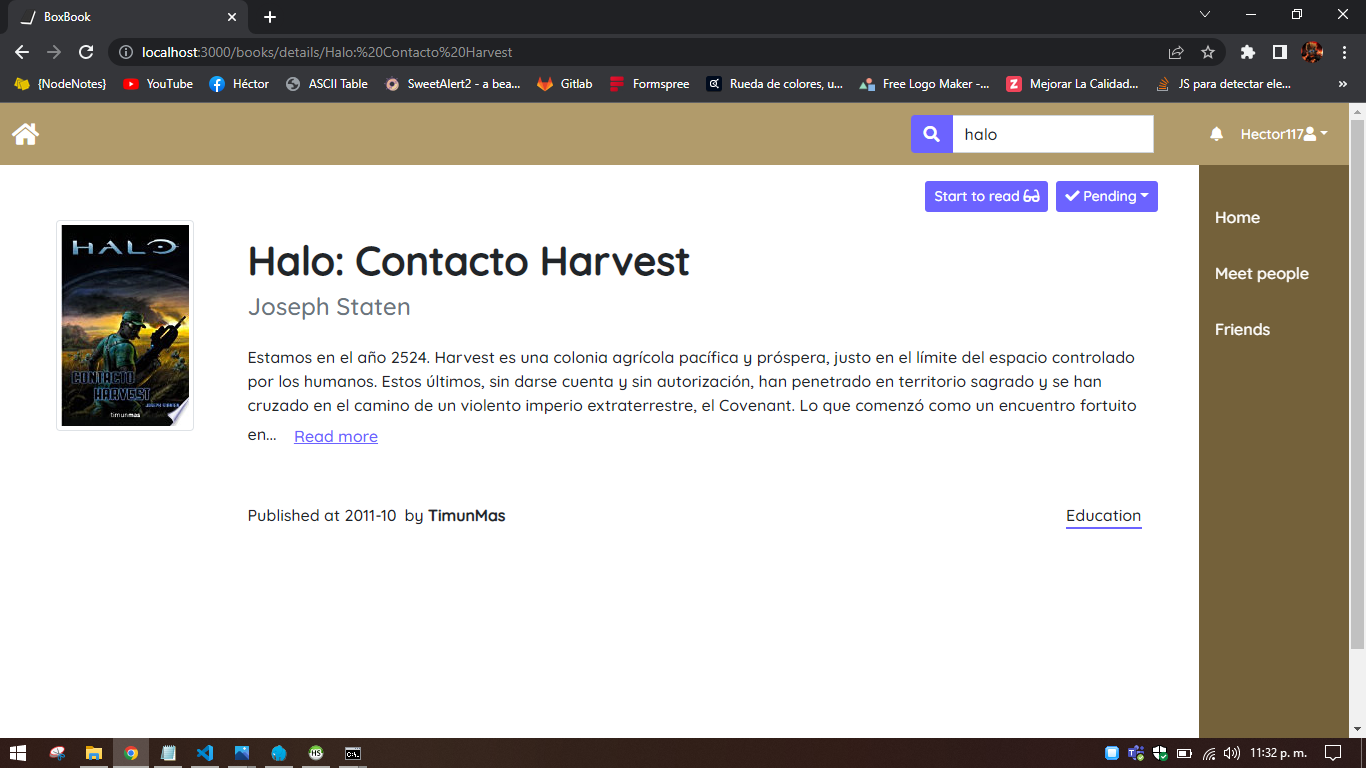This screenshot has height=768, width=1366.
Task: Open the Photos app taskbar icon
Action: coord(242,753)
